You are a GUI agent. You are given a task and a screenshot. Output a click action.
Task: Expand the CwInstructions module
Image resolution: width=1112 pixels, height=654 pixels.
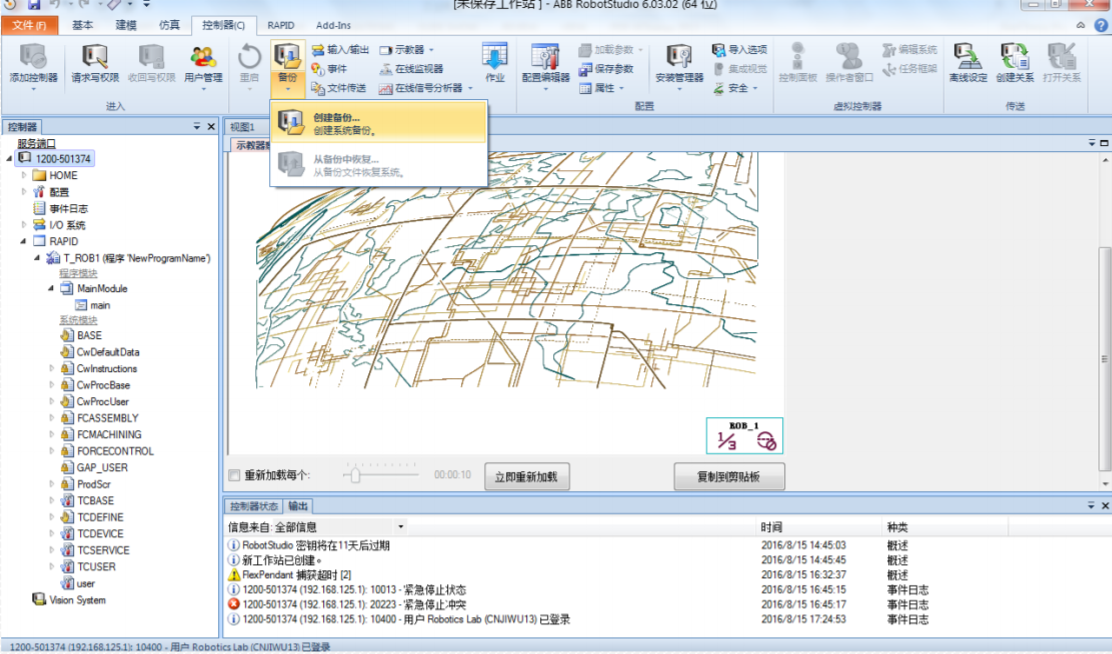point(51,368)
